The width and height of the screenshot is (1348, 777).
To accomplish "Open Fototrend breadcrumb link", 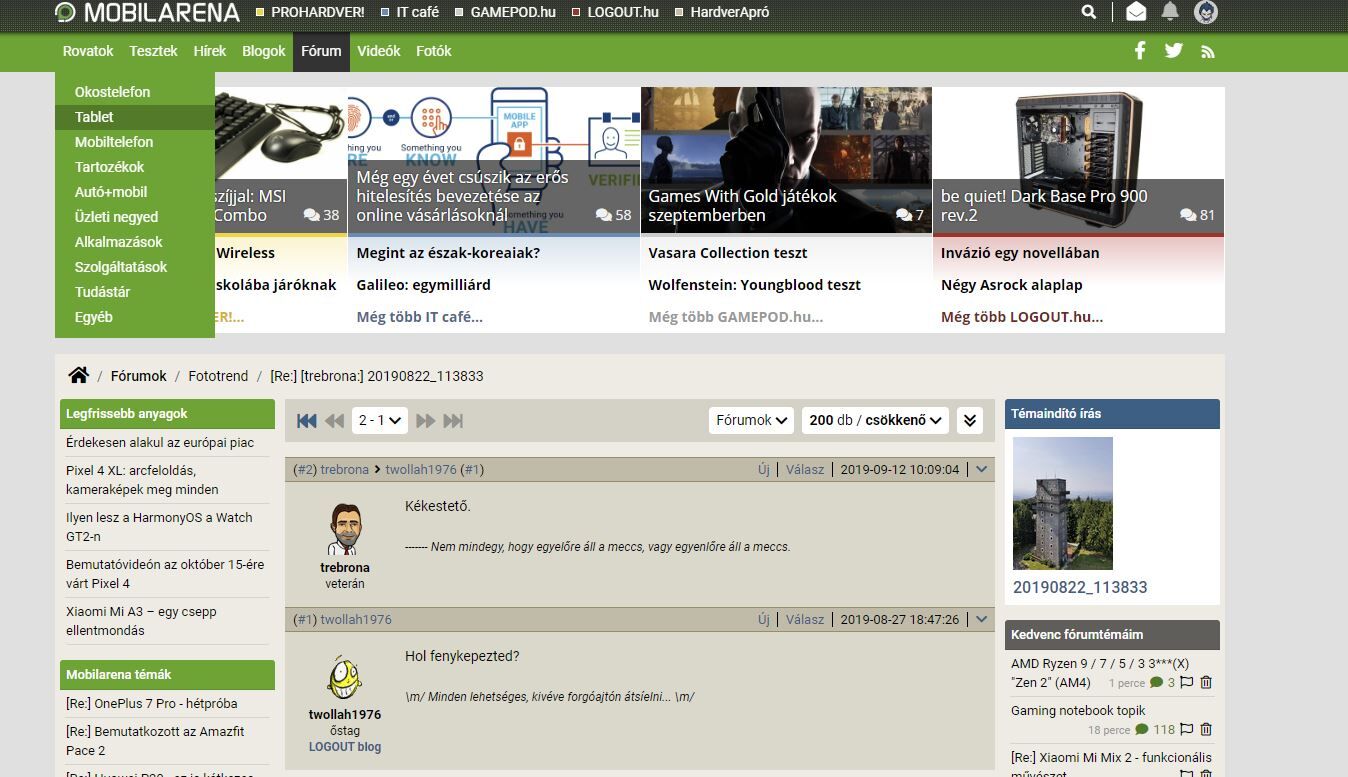I will point(218,376).
